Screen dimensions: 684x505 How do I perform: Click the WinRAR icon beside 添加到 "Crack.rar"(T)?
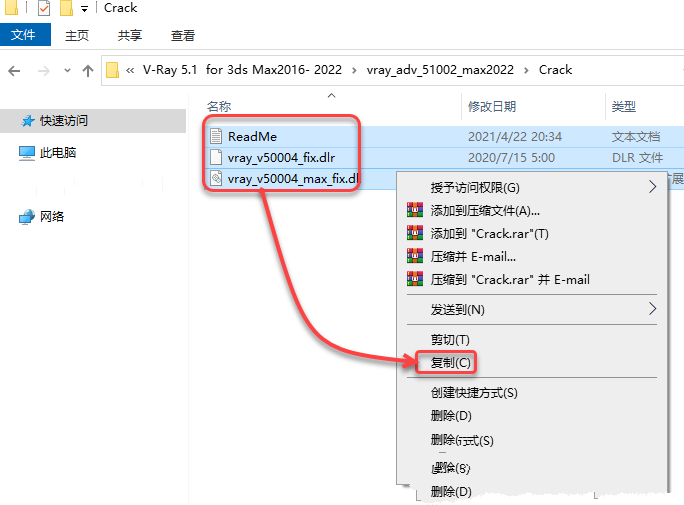415,233
